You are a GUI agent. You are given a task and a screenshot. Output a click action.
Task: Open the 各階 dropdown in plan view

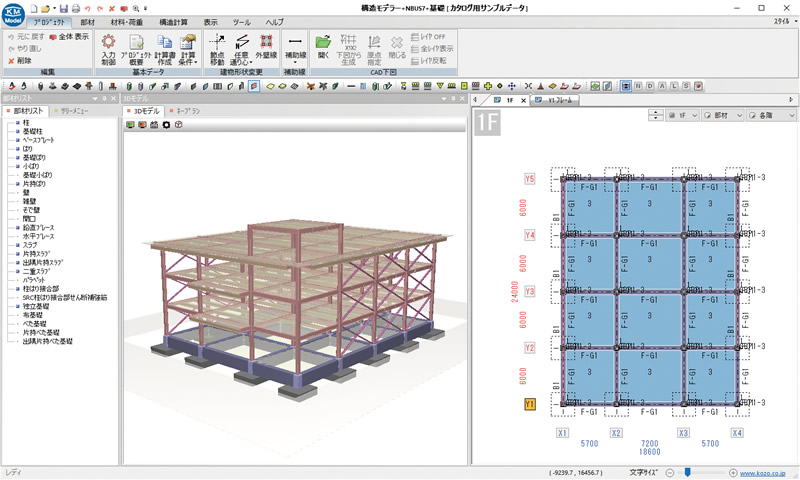pos(771,116)
